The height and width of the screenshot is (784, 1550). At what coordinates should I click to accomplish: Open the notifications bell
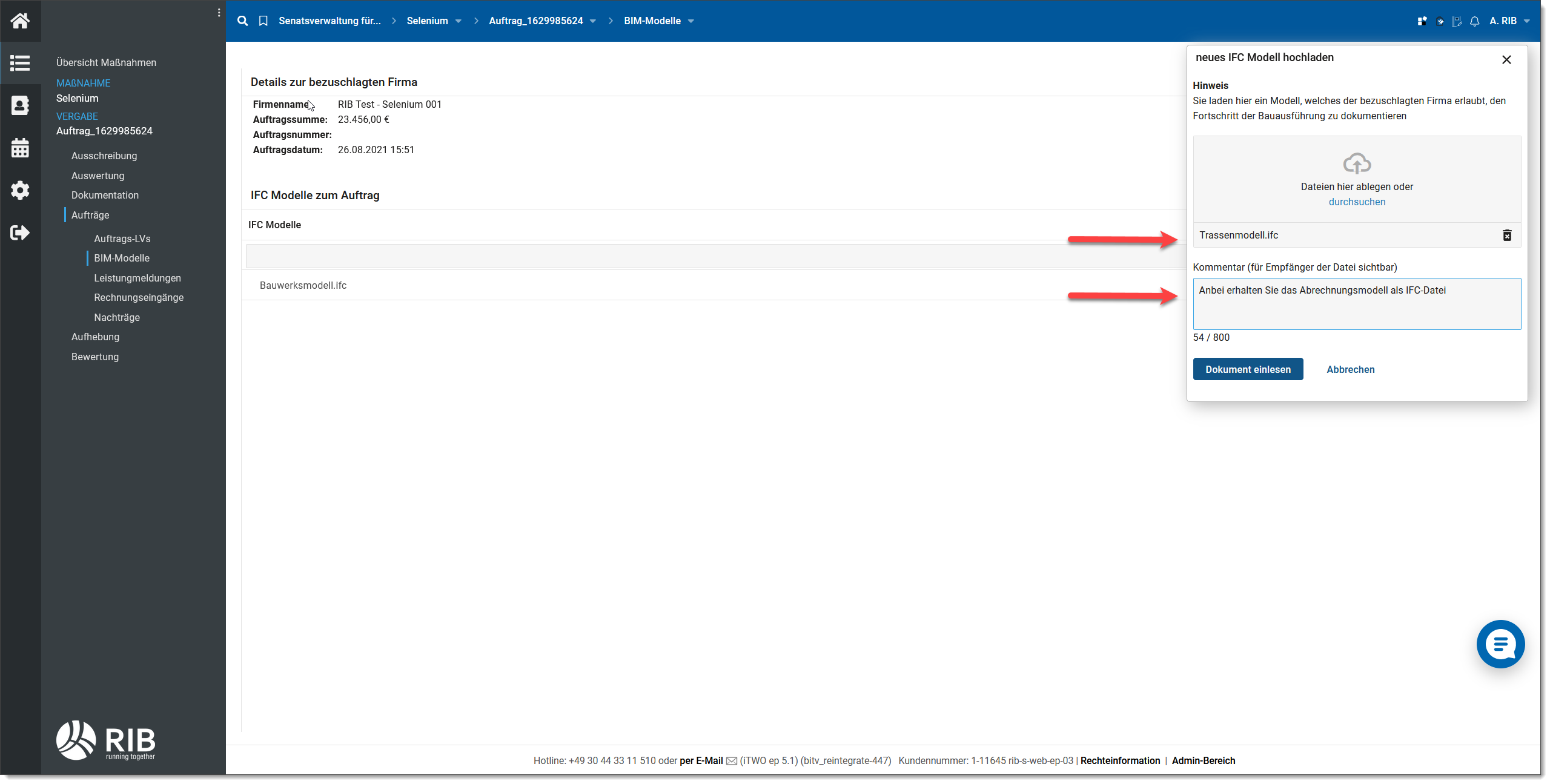[1474, 21]
